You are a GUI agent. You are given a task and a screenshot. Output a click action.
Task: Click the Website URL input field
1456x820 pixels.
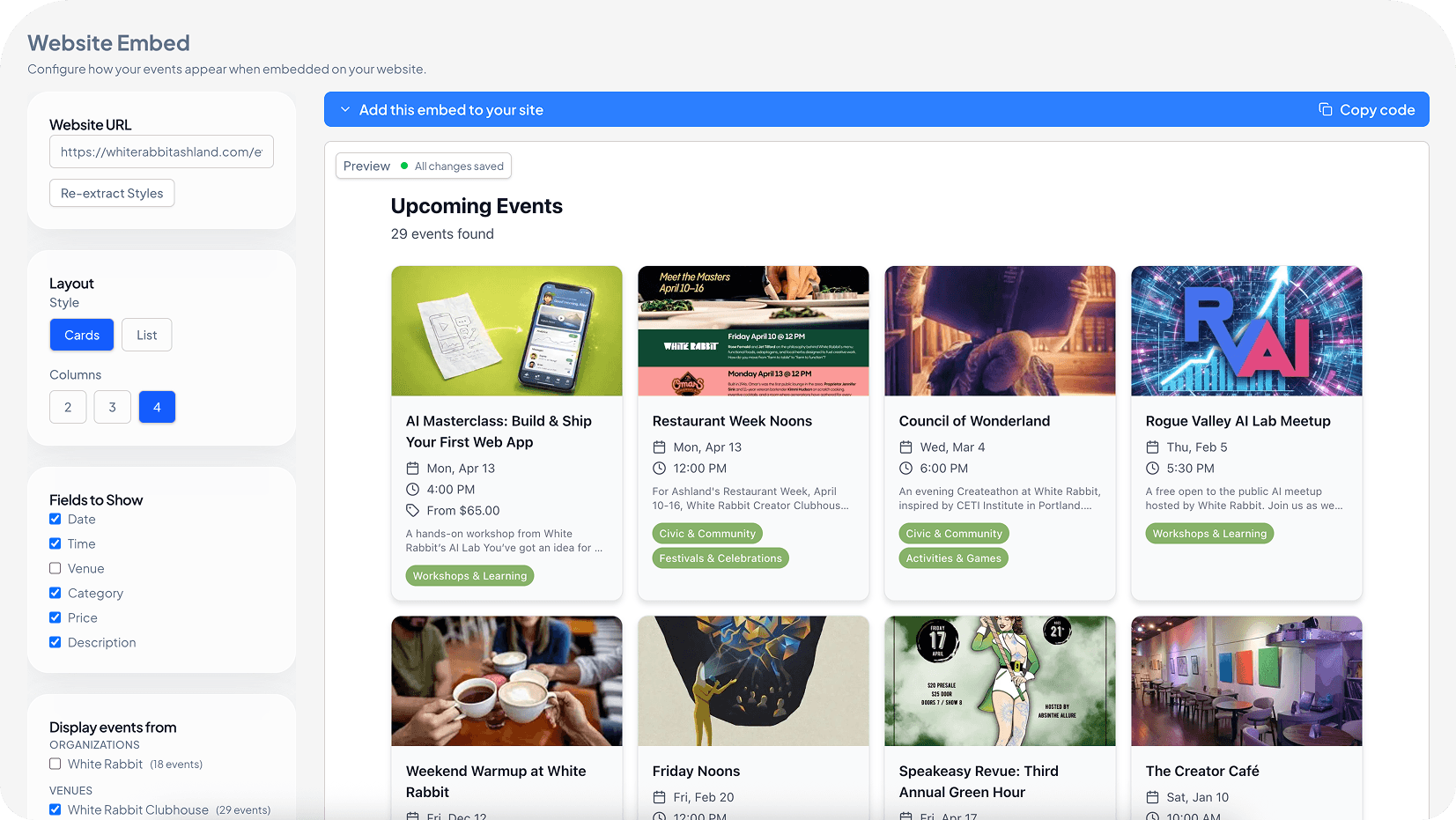(x=161, y=151)
